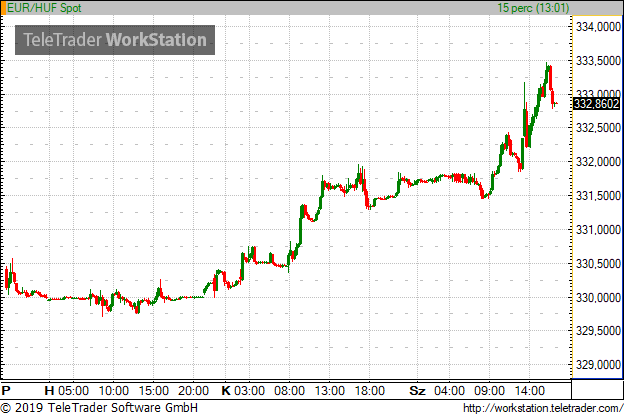Click the 2019 TeleTrader Software GmbH copyright text
624x417 pixels.
click(x=99, y=408)
